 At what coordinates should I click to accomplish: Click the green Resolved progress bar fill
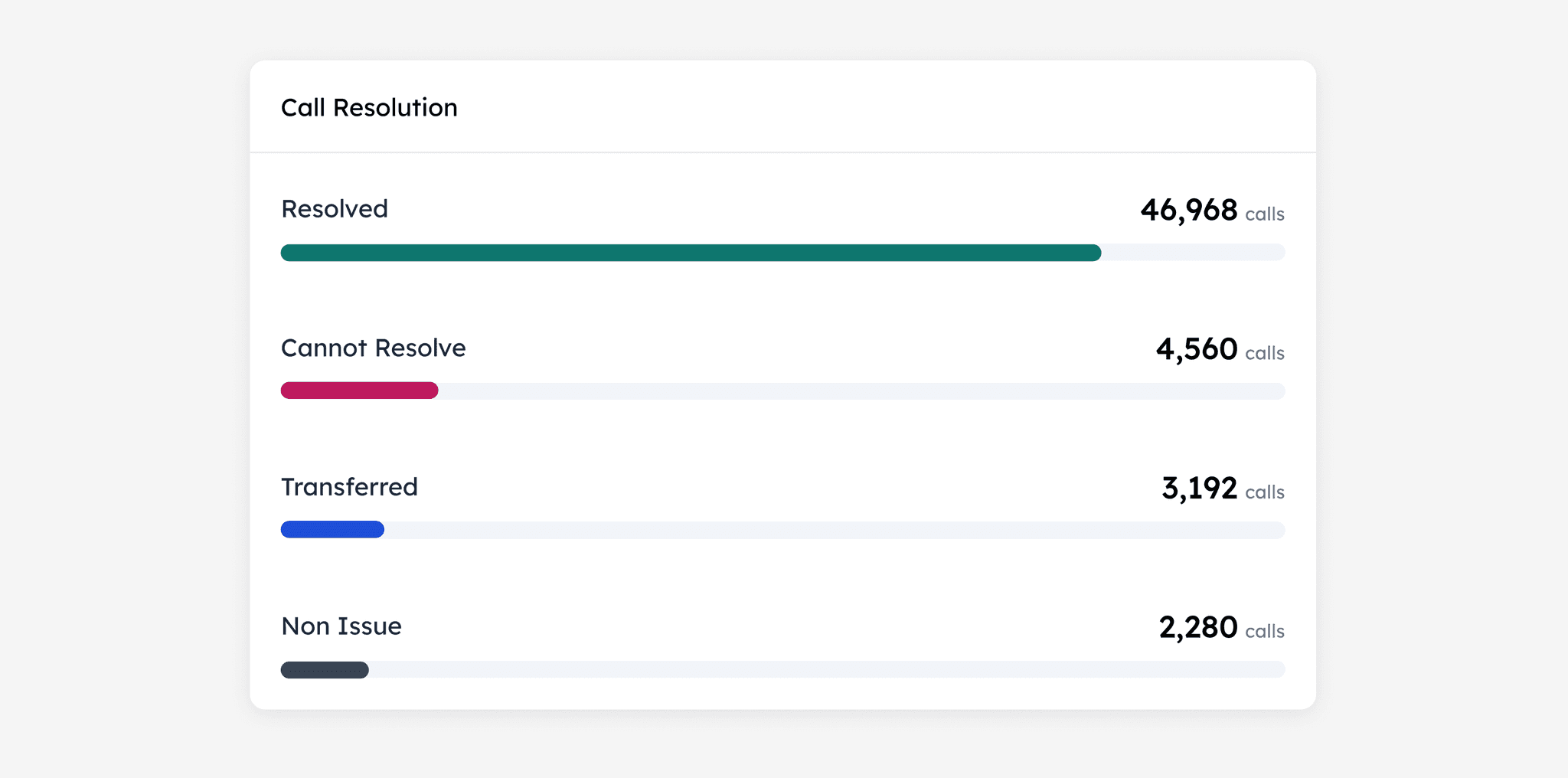click(691, 253)
